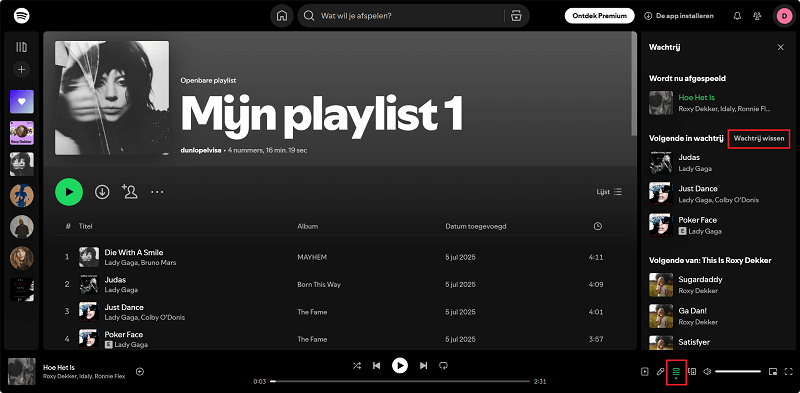Viewport: 800px width, 393px height.
Task: Select 'Ga Dan!' in the queue
Action: coord(717,316)
